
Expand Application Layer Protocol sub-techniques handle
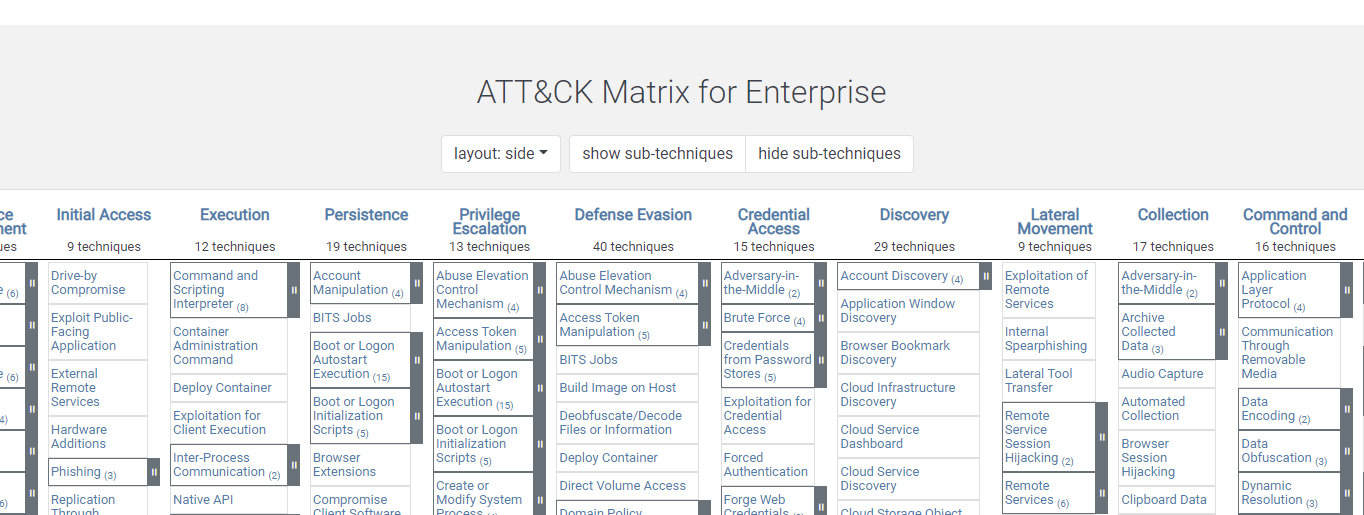point(1346,290)
